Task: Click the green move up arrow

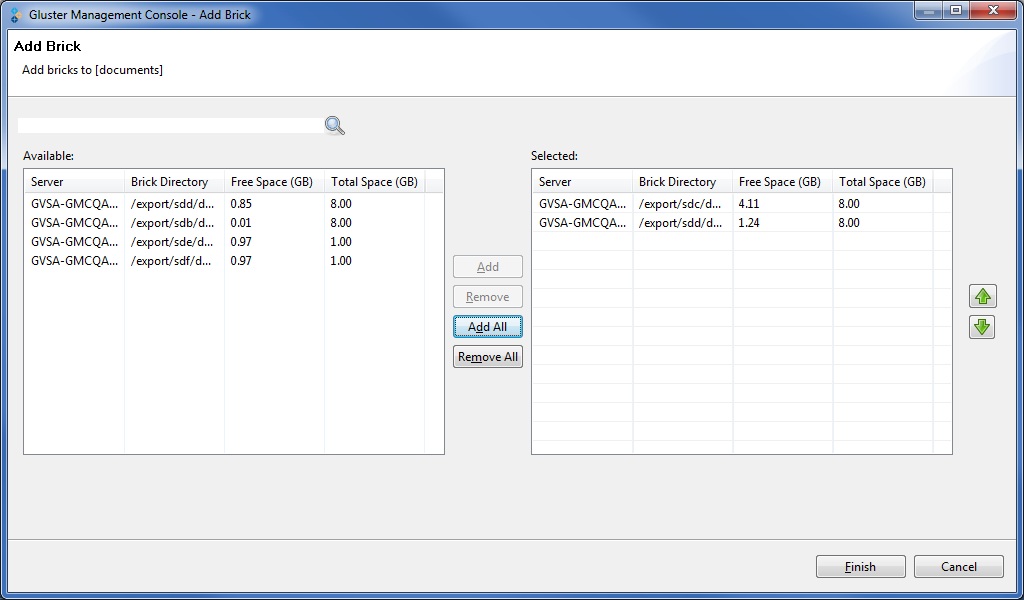Action: [981, 296]
